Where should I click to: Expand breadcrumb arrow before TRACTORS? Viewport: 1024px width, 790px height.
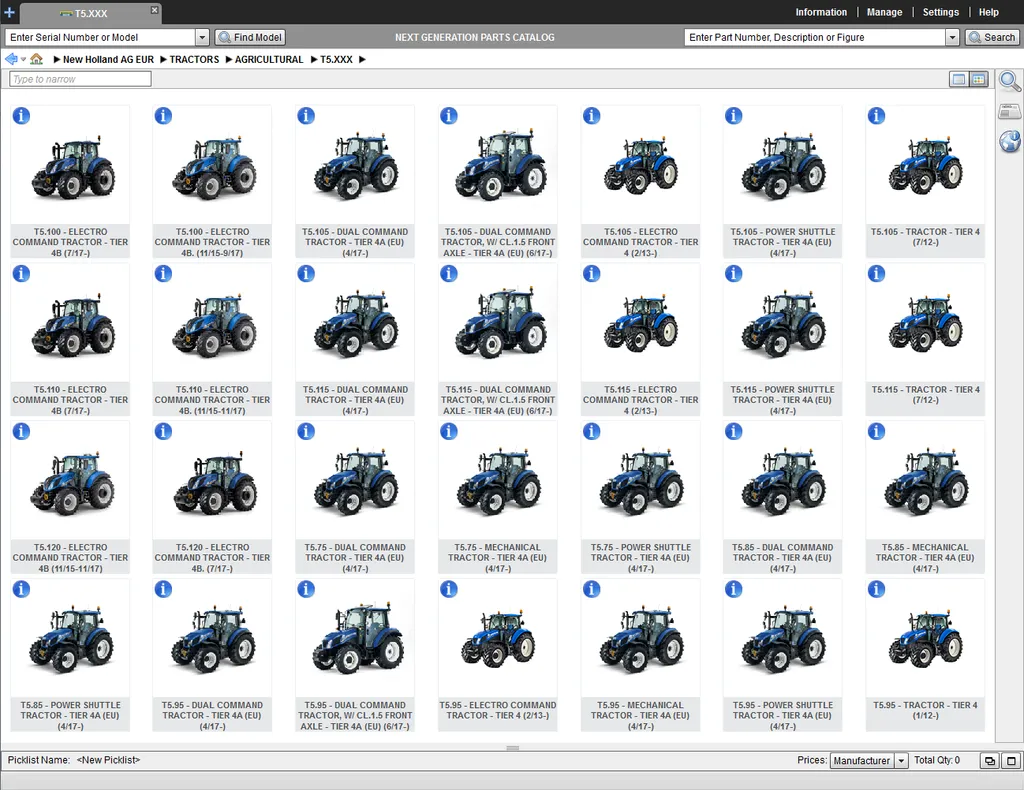click(163, 59)
